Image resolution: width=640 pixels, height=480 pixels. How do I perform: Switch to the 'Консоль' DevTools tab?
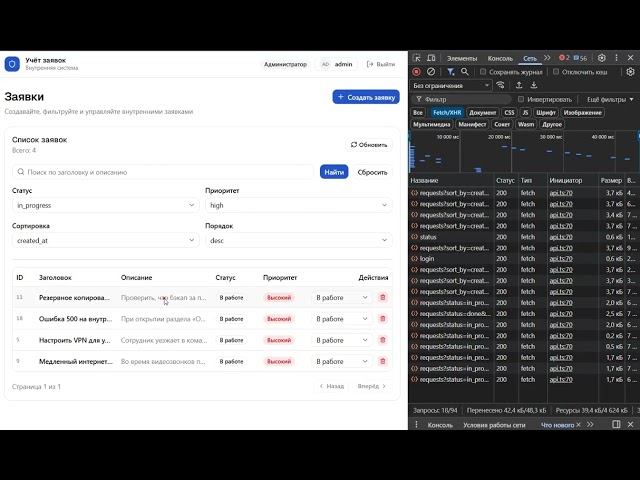pos(500,58)
